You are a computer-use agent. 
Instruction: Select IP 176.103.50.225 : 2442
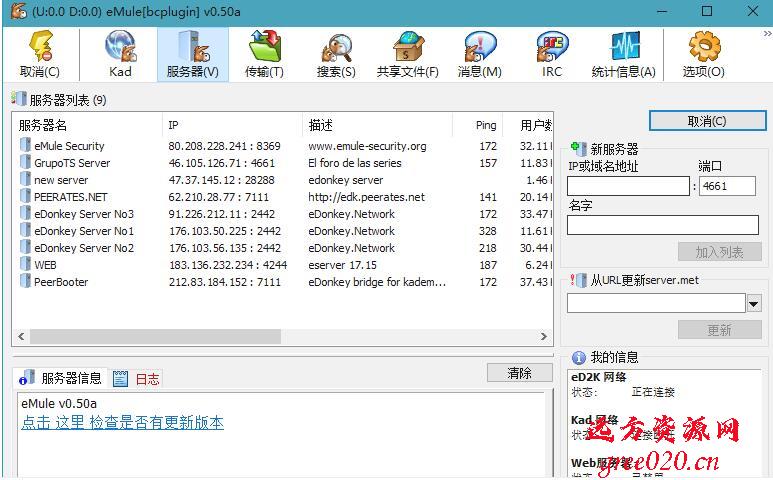click(x=225, y=231)
